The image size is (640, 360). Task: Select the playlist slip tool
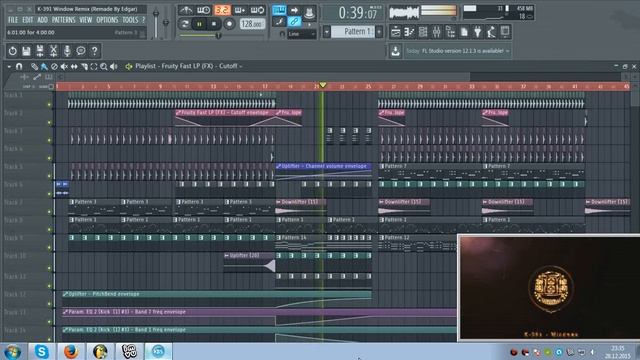click(x=74, y=66)
